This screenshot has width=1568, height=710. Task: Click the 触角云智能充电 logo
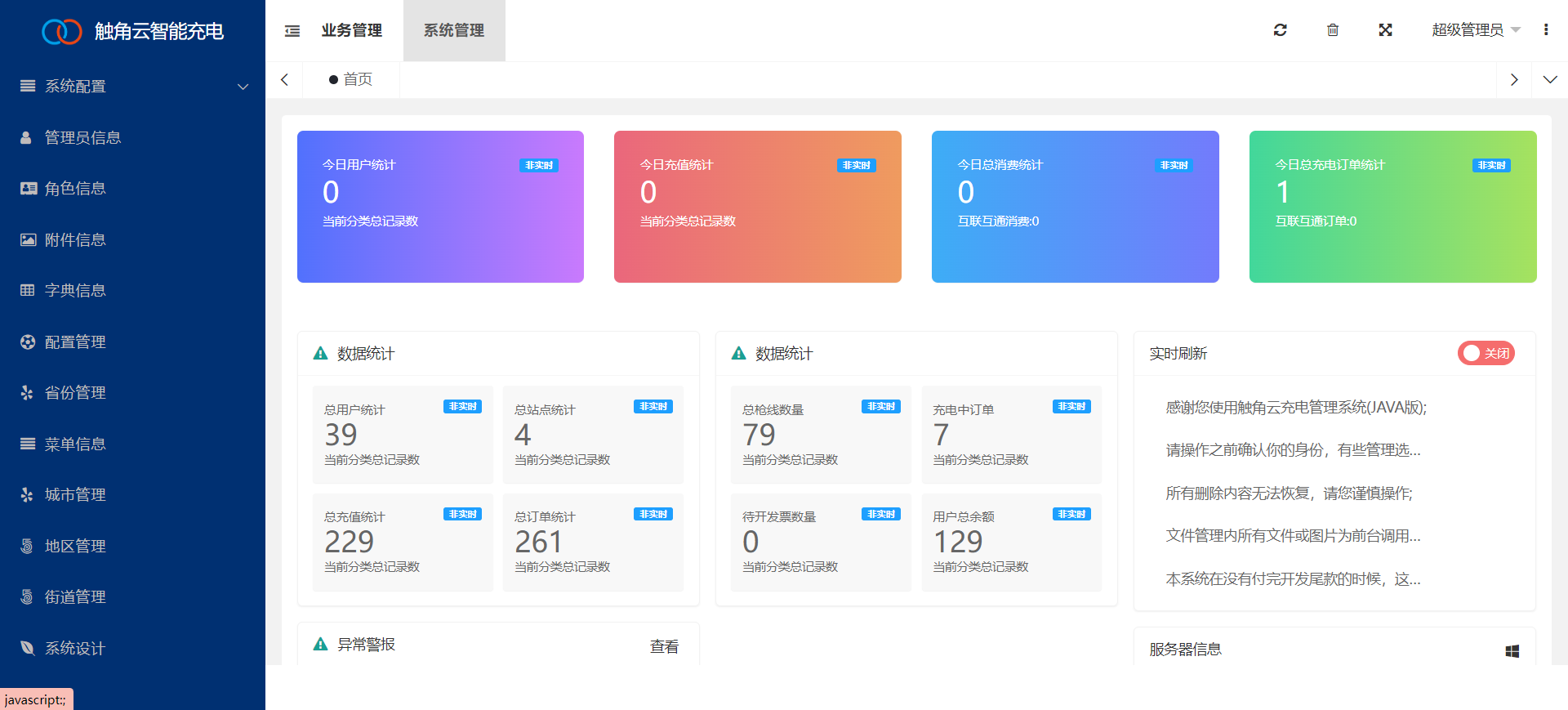coord(132,31)
